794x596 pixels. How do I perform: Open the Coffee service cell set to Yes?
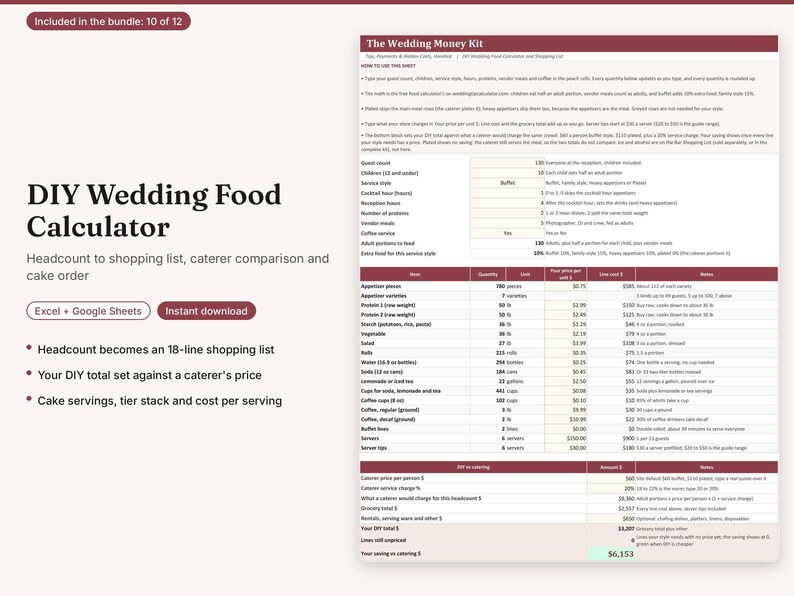pos(507,233)
